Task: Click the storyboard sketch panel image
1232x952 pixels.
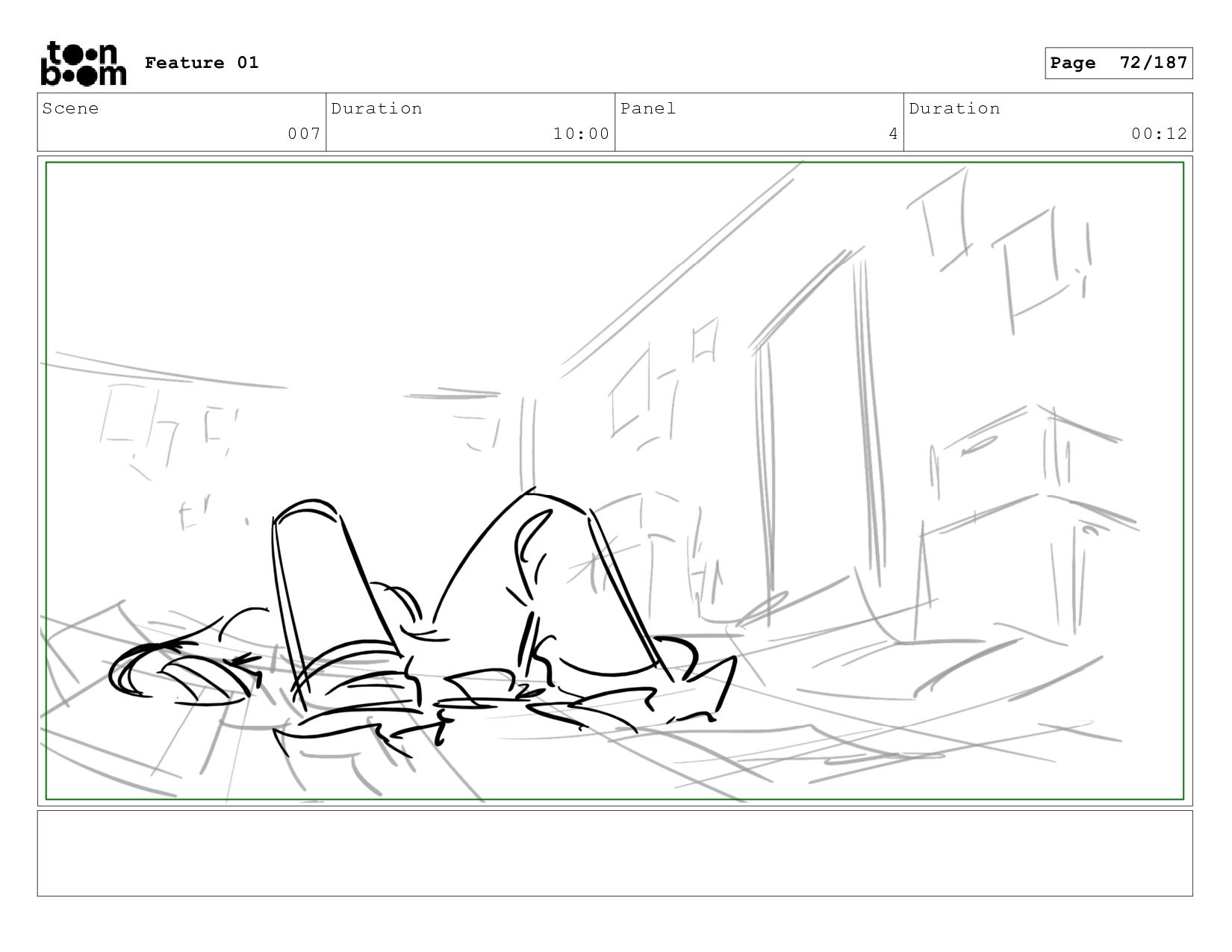Action: [615, 481]
